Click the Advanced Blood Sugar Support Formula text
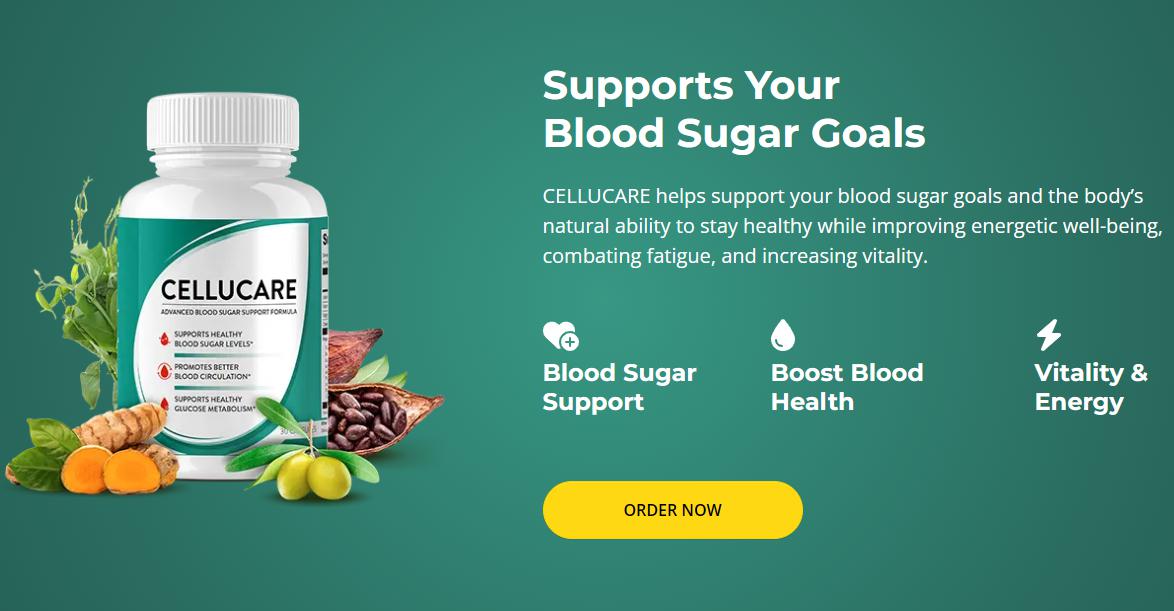Viewport: 1174px width, 611px height. pos(229,311)
